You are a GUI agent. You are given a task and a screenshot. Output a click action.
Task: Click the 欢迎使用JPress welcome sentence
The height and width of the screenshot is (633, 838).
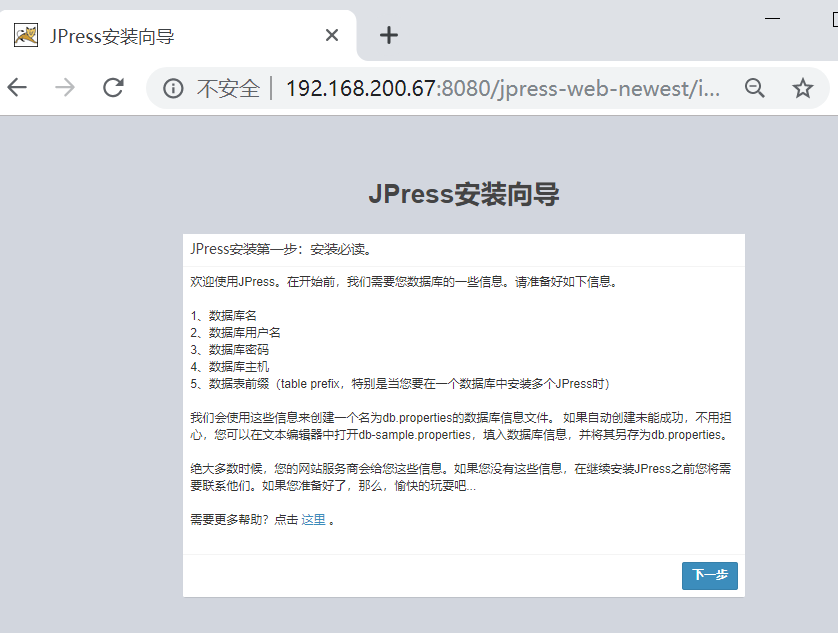click(x=404, y=282)
